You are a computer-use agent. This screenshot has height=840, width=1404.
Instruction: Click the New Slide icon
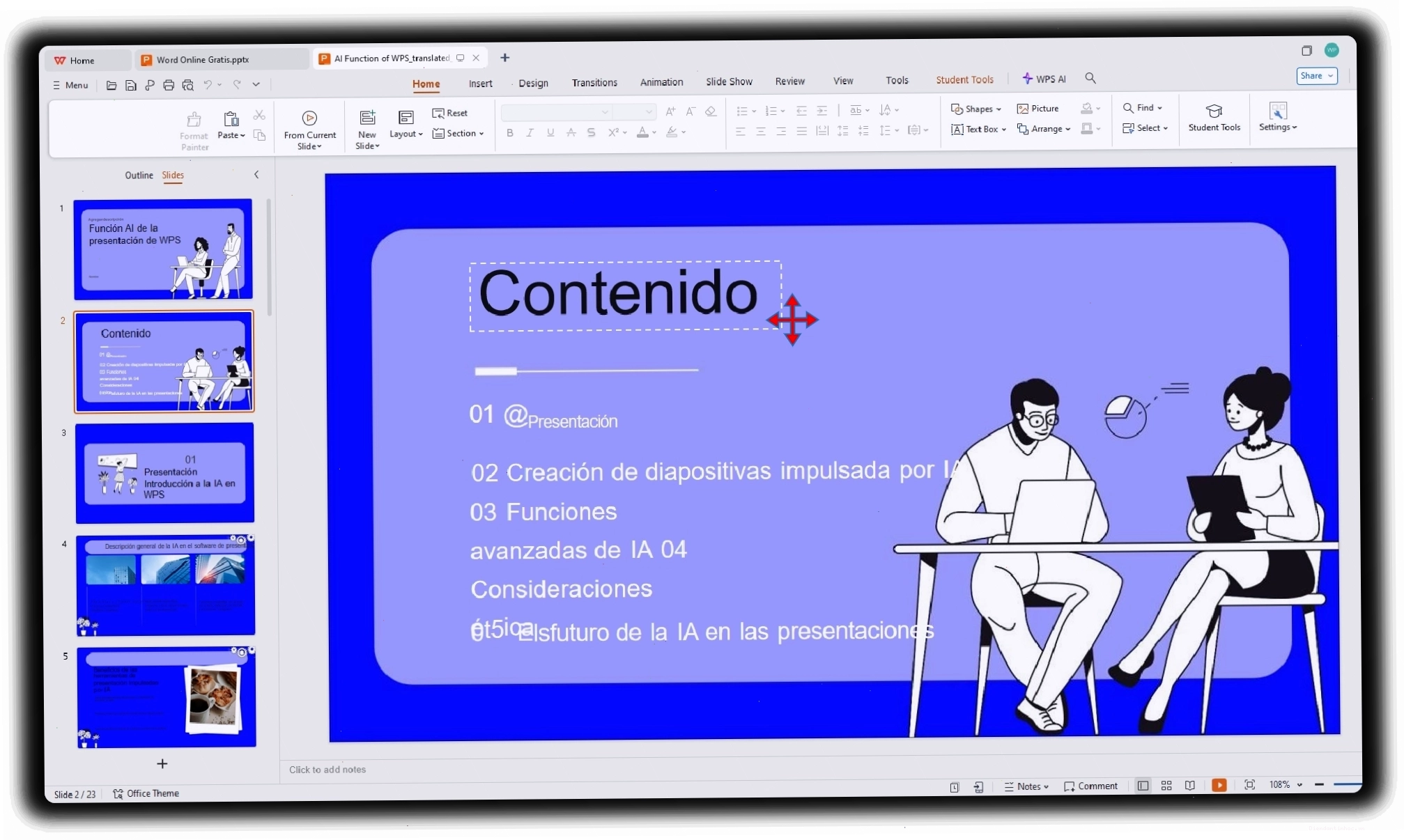(367, 118)
